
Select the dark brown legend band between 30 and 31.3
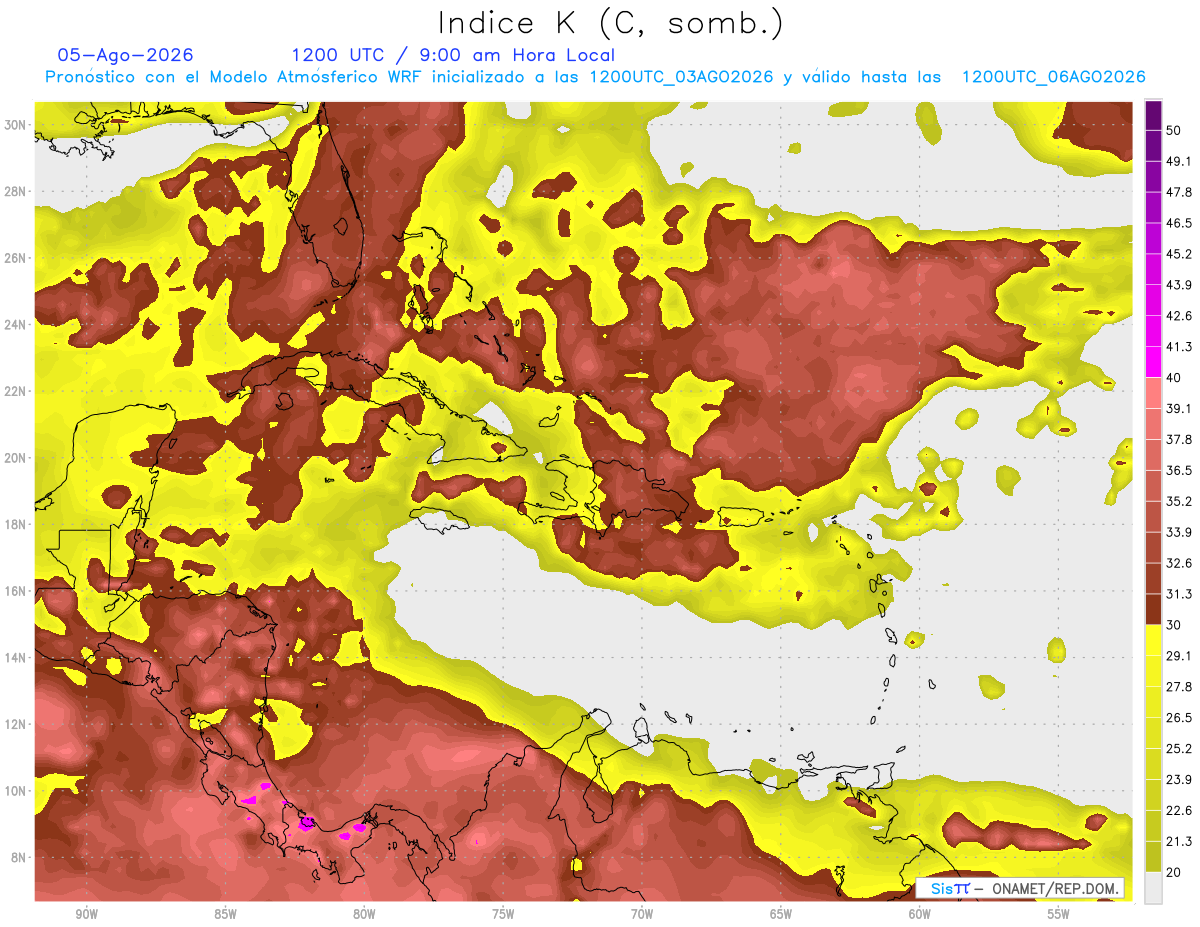[1153, 609]
